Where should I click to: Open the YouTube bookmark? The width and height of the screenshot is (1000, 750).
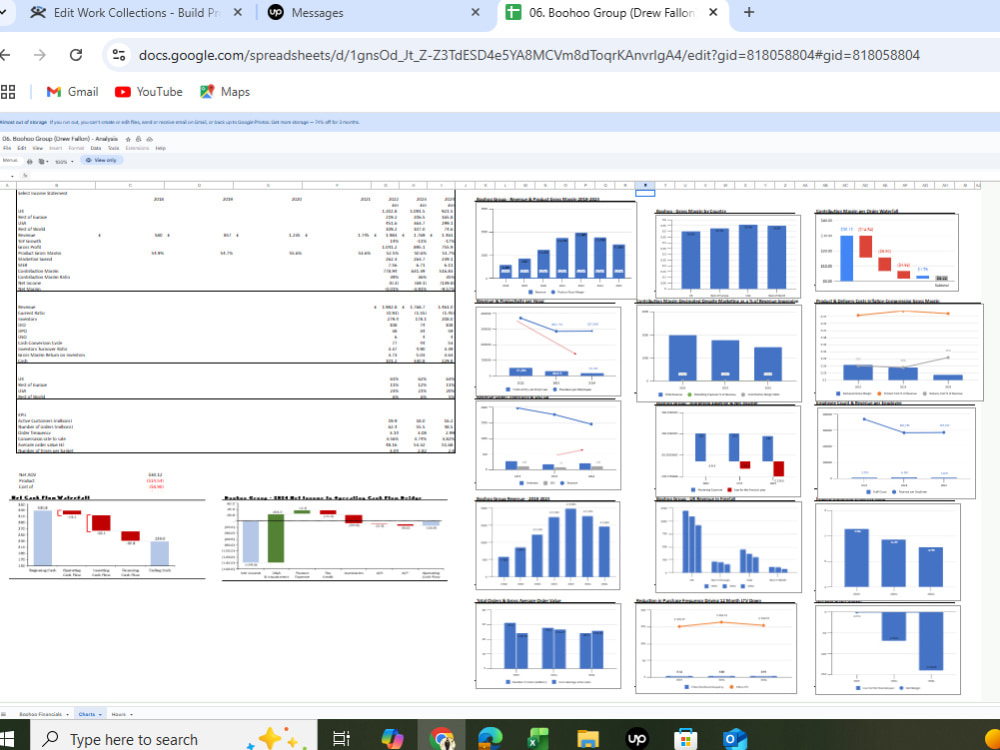pyautogui.click(x=149, y=92)
